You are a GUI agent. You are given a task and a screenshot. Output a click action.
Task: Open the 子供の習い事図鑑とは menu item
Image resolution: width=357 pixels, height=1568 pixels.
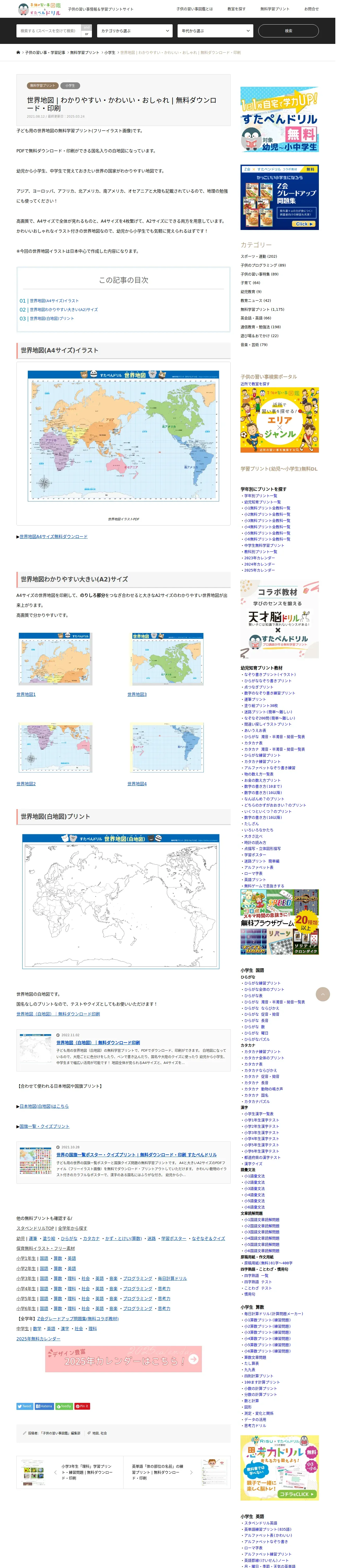[x=195, y=9]
